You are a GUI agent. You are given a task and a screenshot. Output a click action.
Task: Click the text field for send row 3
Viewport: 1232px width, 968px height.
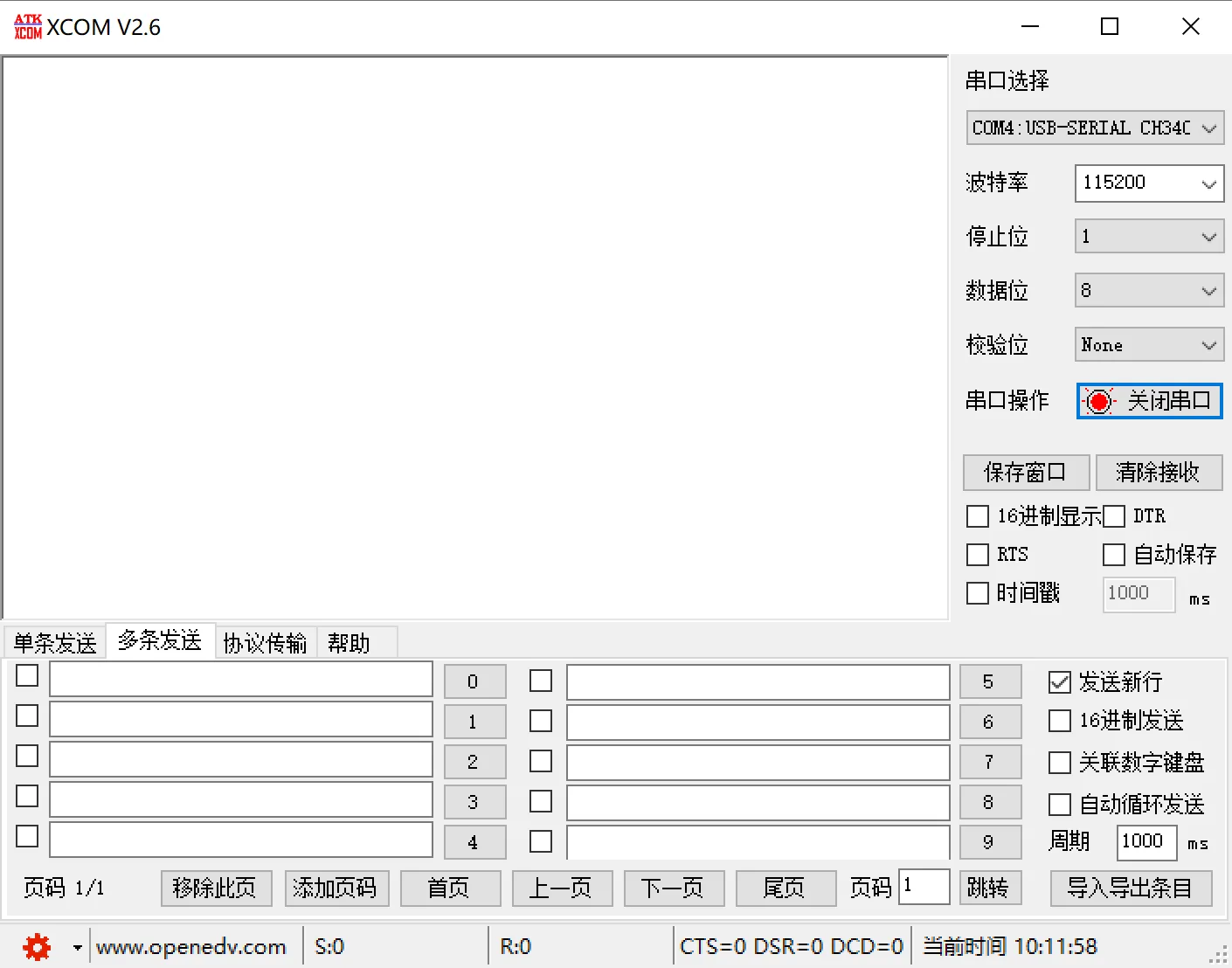[241, 800]
